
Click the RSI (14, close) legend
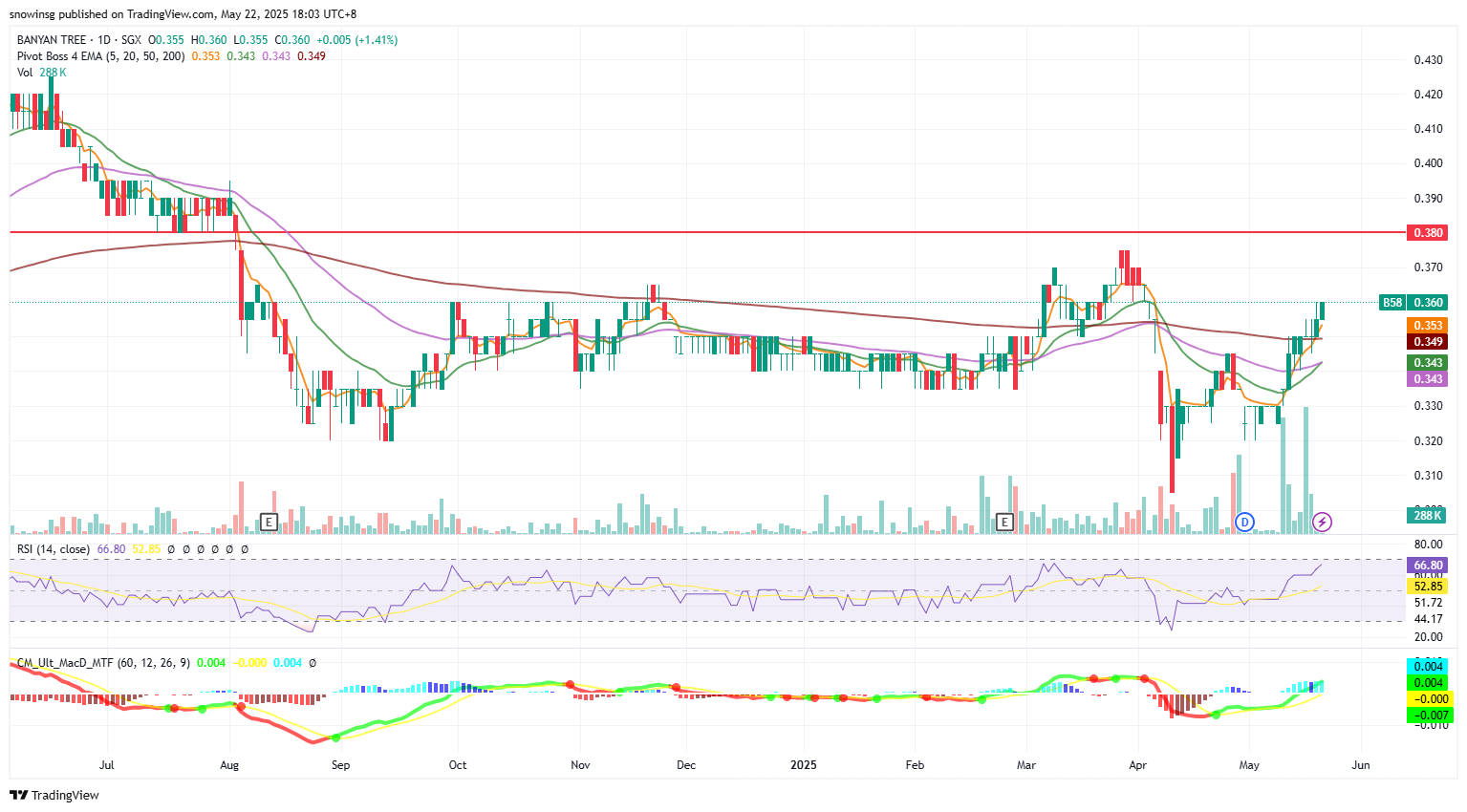54,549
